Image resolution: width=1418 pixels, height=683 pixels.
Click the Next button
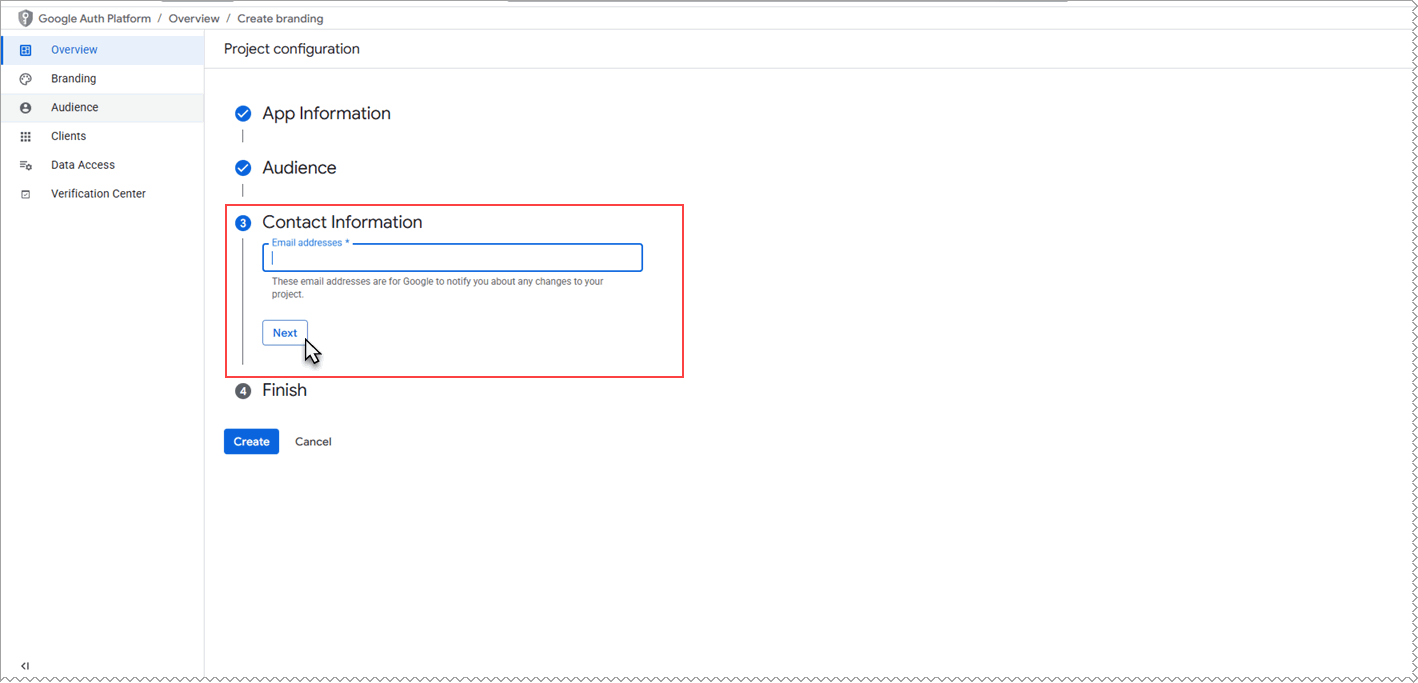pos(285,333)
